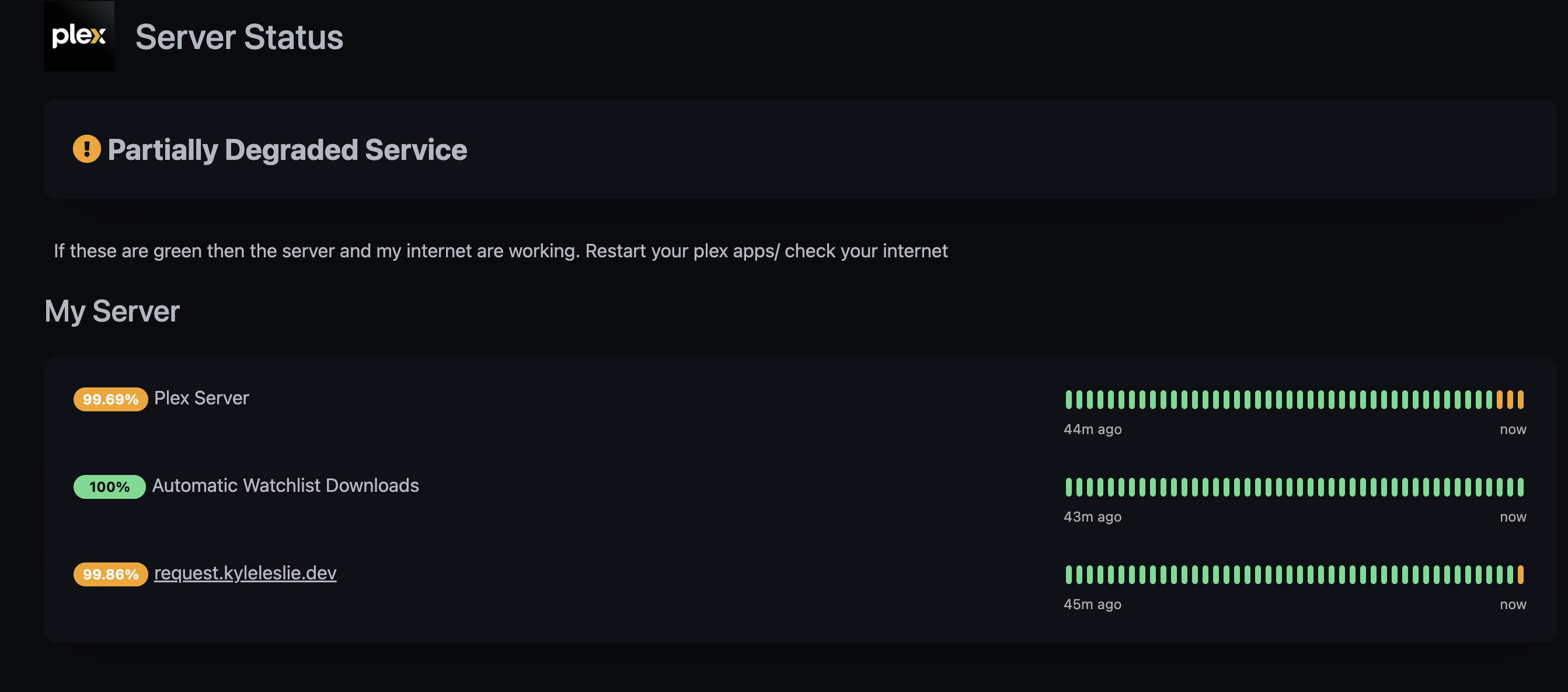This screenshot has height=692, width=1568.
Task: Click the 100% uptime badge
Action: tap(109, 487)
